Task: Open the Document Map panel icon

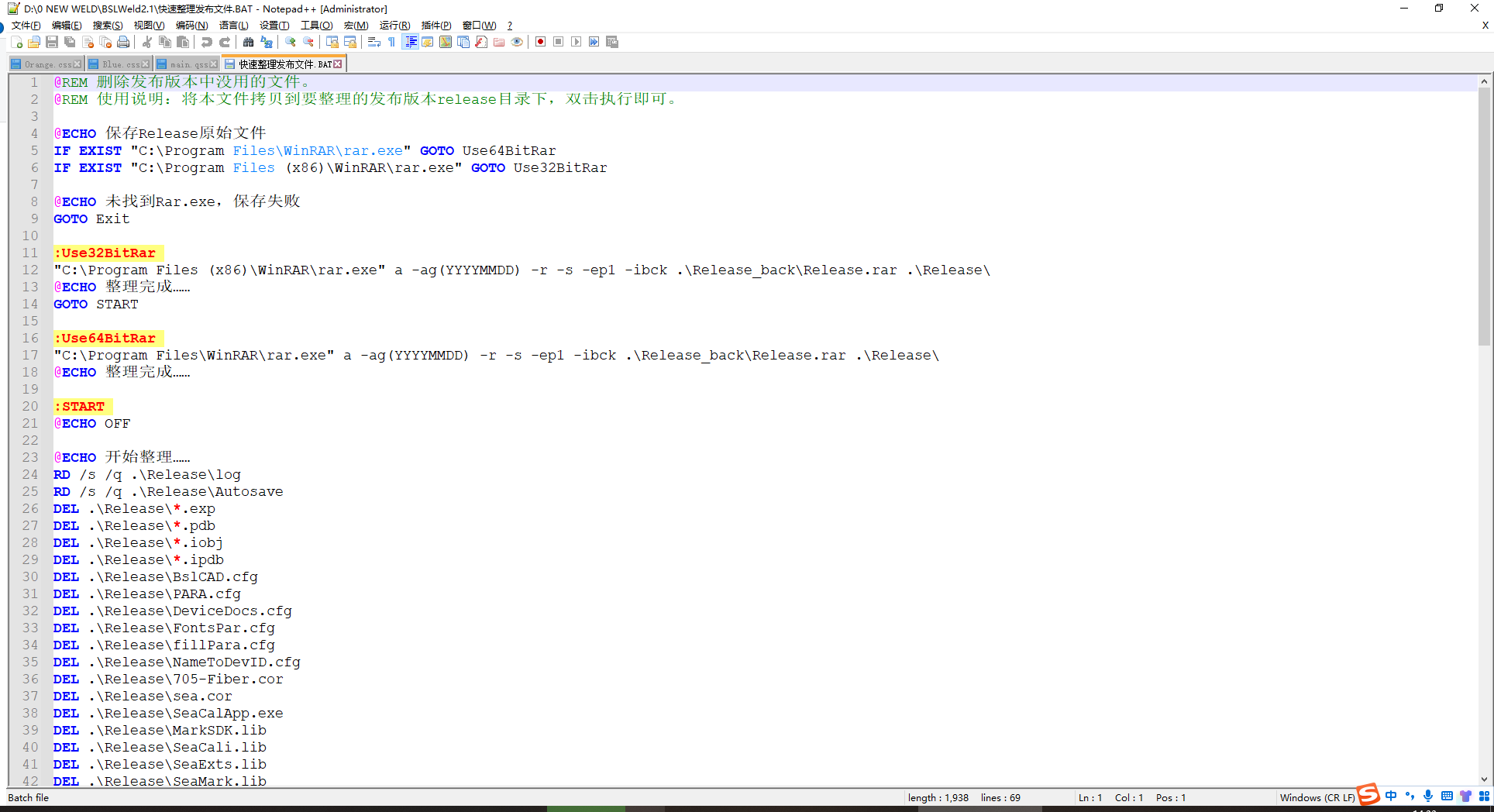Action: point(445,42)
